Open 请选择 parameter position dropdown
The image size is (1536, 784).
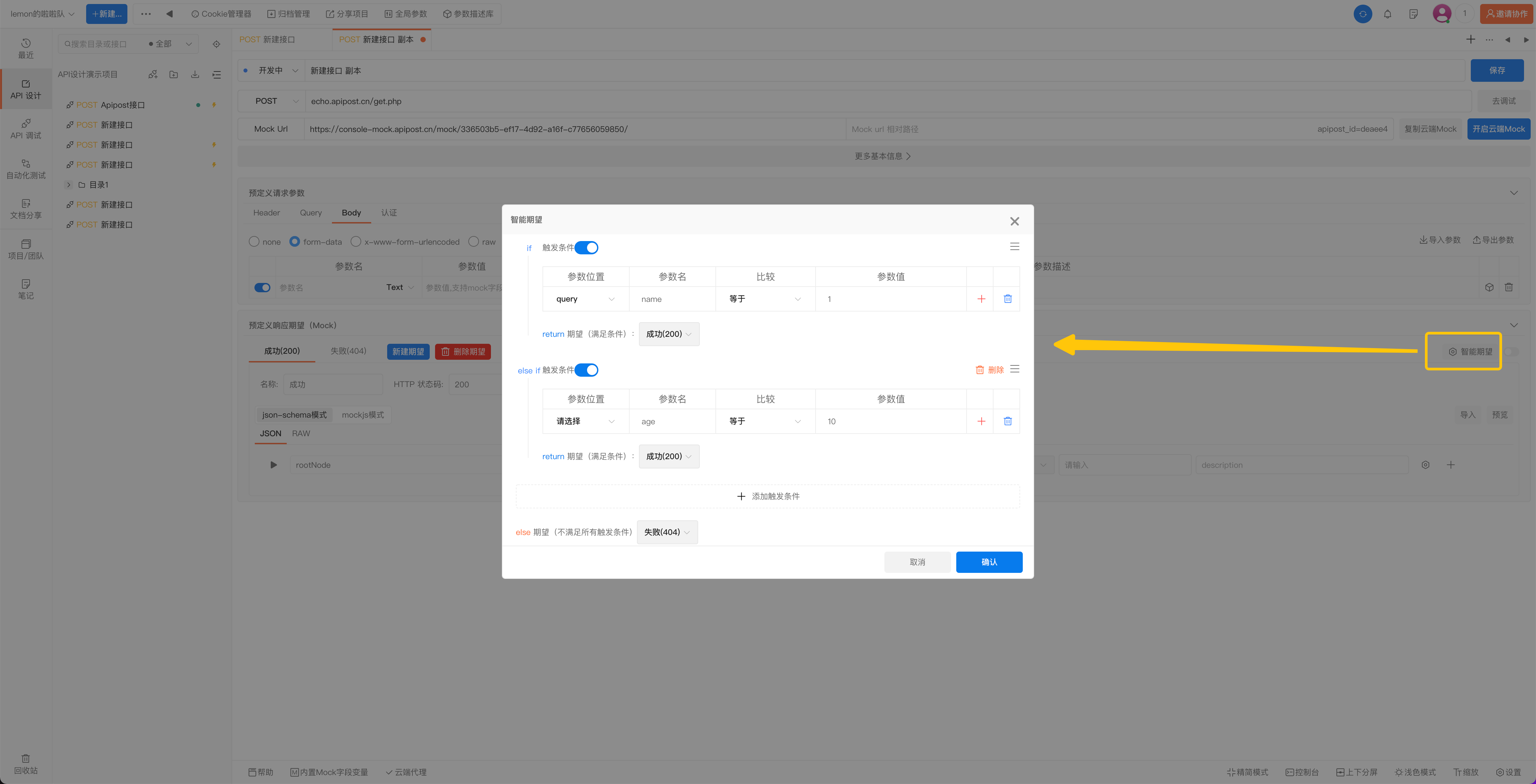pos(585,421)
